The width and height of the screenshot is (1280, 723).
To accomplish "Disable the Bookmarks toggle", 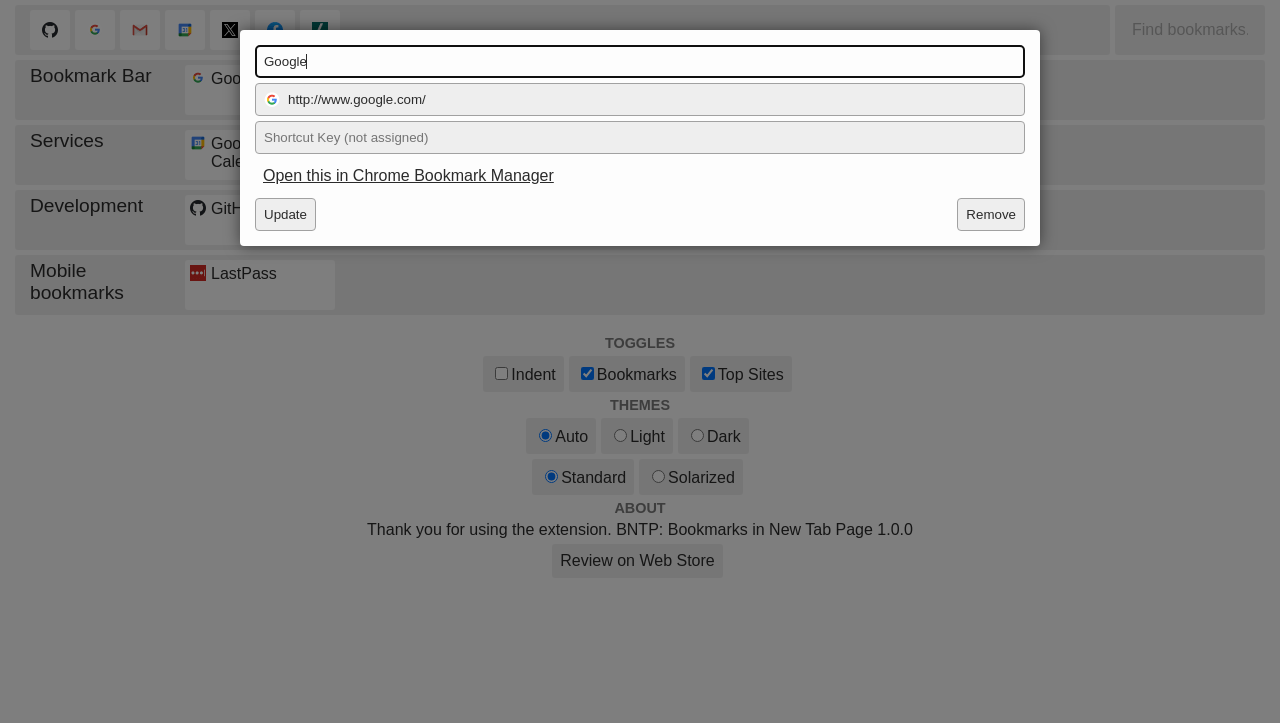I will pos(587,373).
